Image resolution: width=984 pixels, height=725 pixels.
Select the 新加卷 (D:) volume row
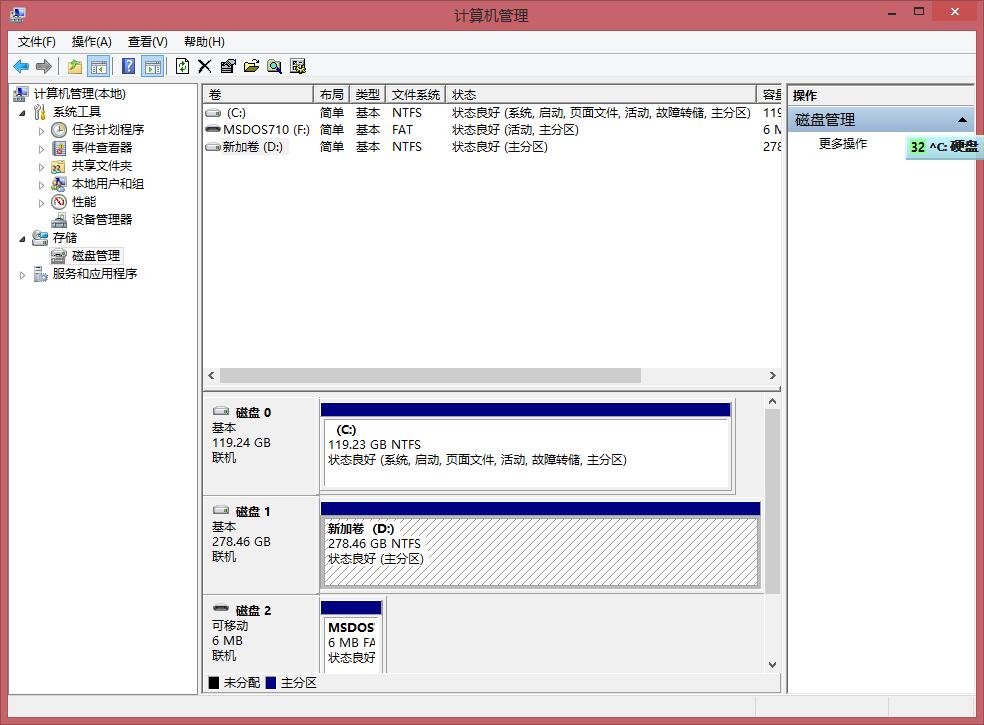(492, 147)
